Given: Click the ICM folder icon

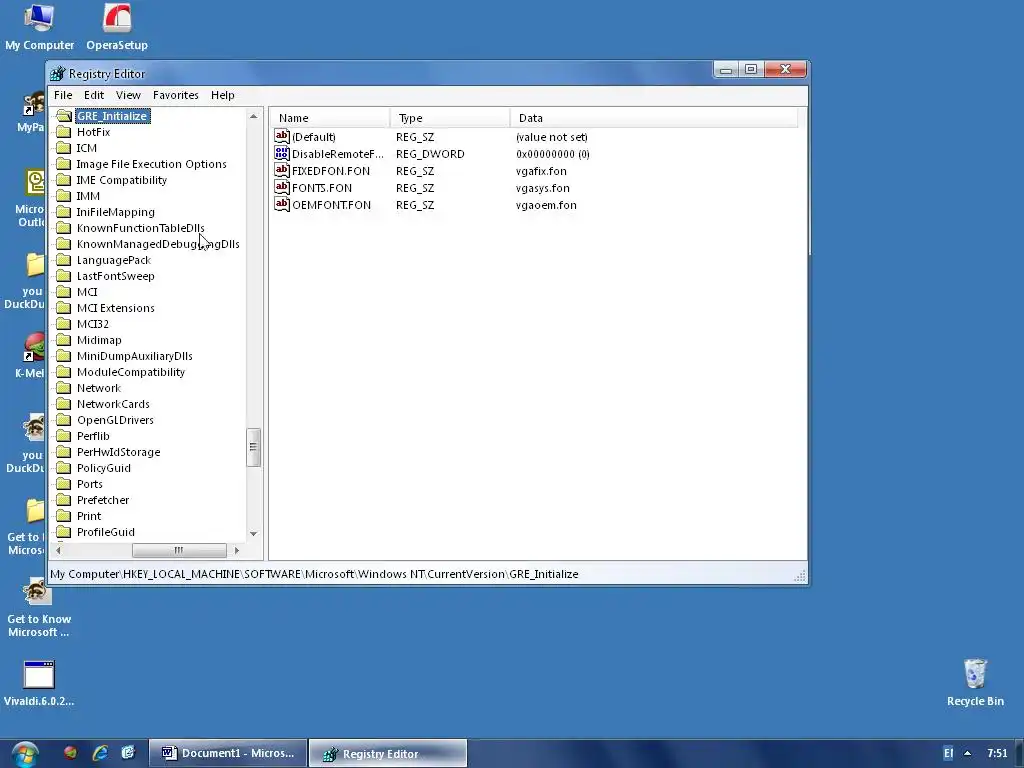Looking at the screenshot, I should [x=63, y=148].
